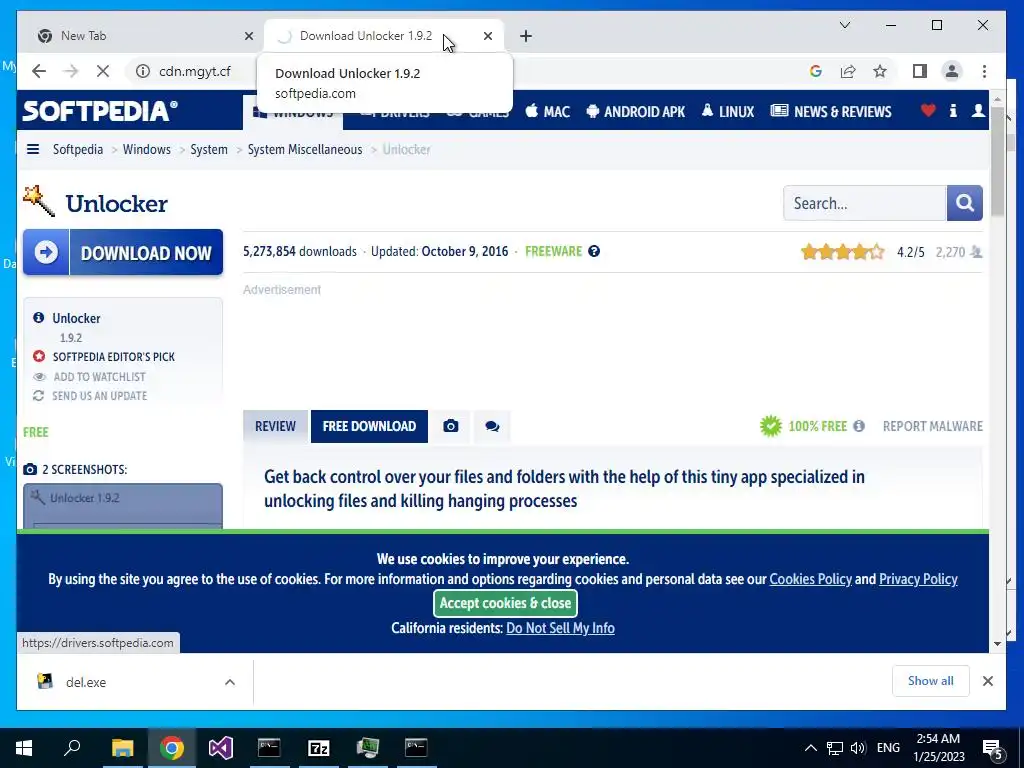Open Chrome profile avatar
Screen dimensions: 1024x768
(952, 71)
